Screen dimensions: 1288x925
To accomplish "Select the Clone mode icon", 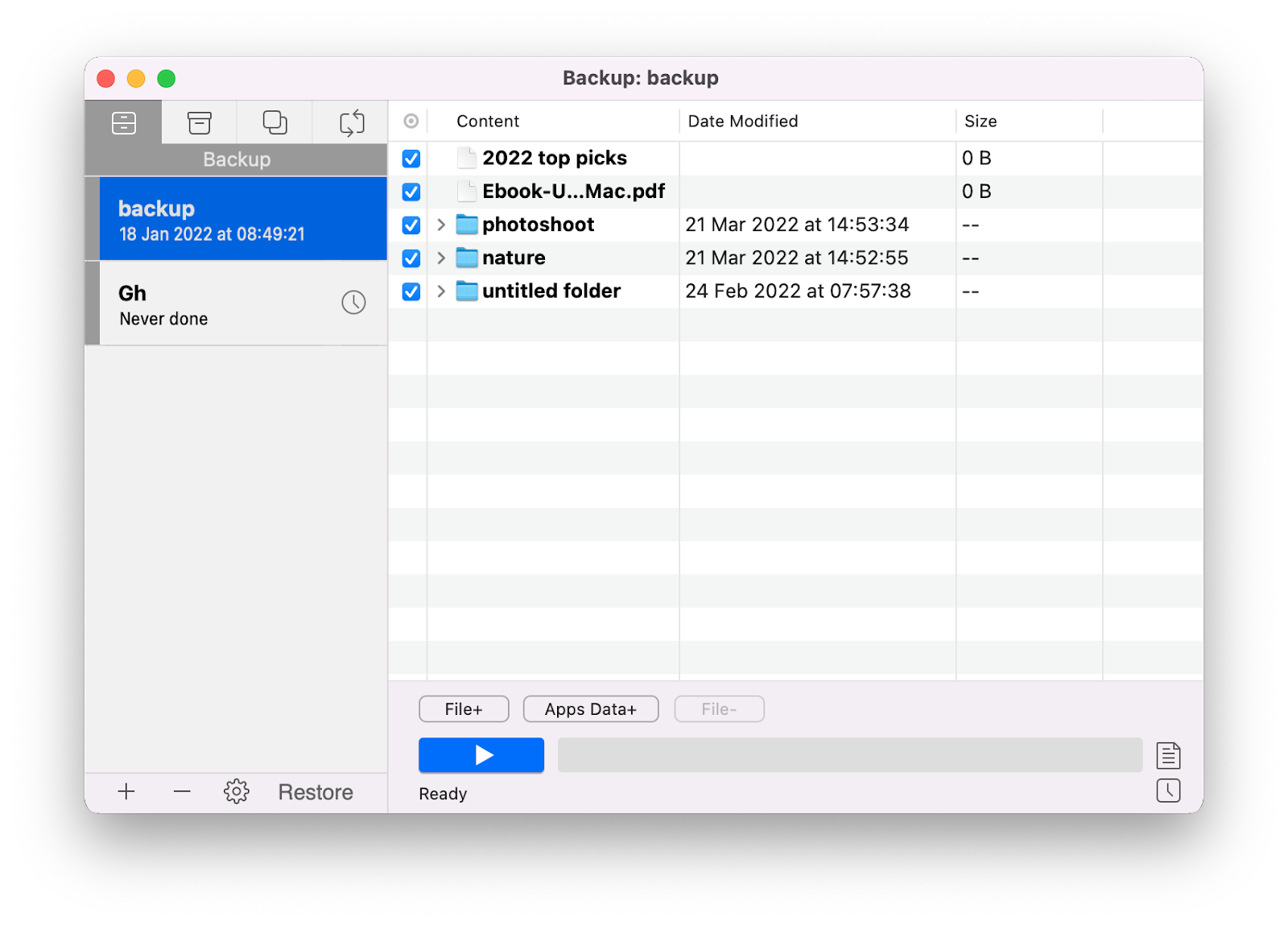I will 275,122.
